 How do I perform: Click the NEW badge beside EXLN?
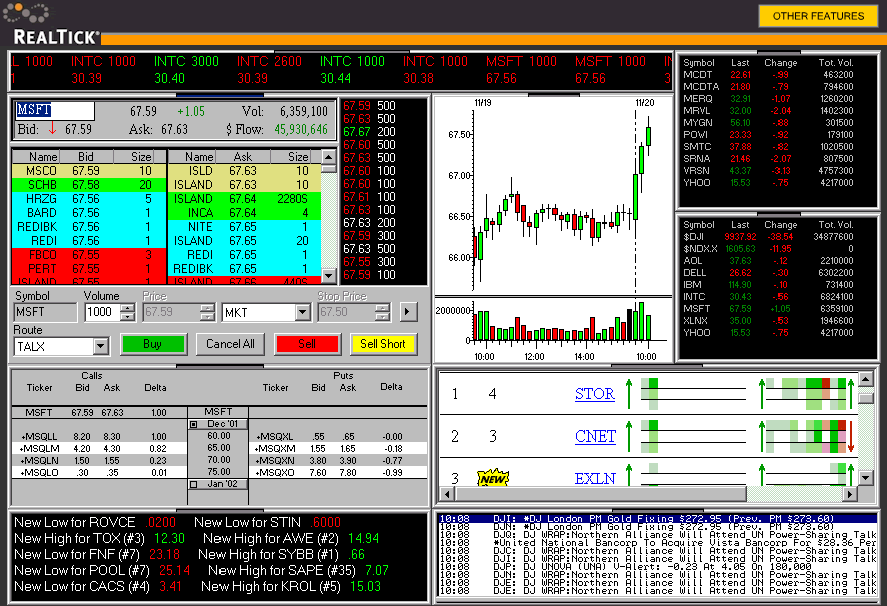493,478
